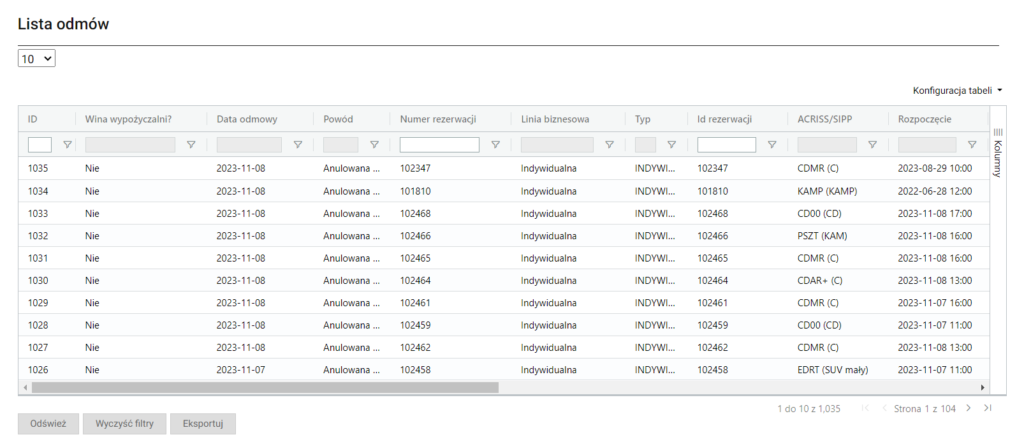This screenshot has height=444, width=1024.
Task: Click the horizontal table scrollbar
Action: coord(260,387)
